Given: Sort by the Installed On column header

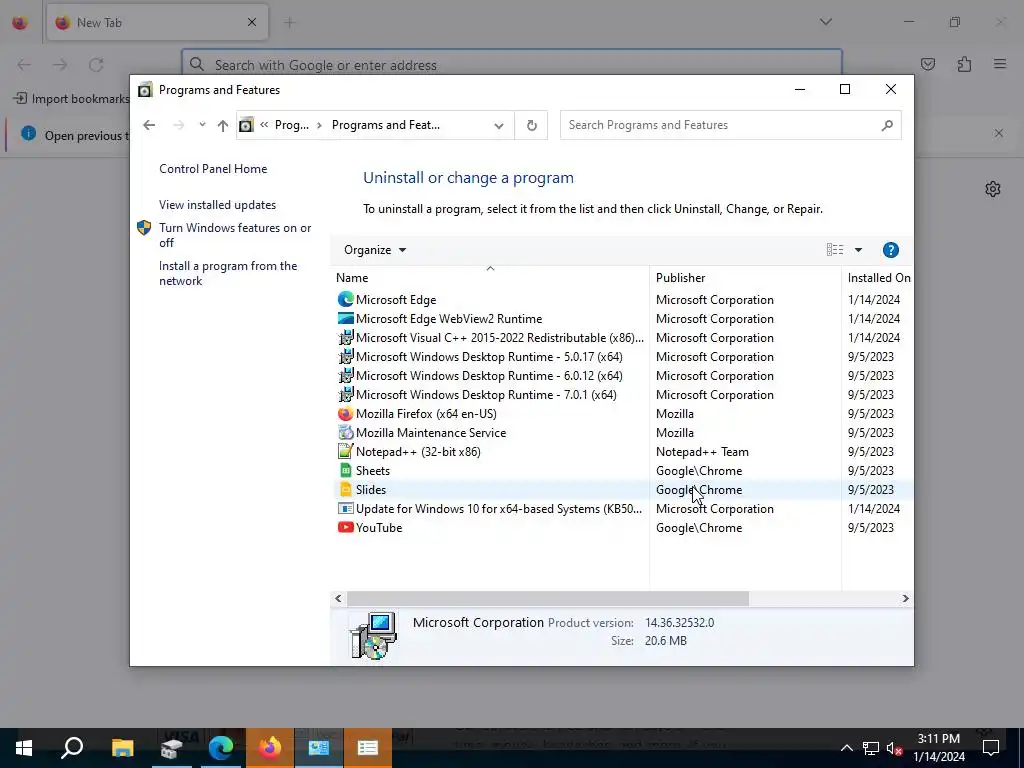Looking at the screenshot, I should click(x=878, y=278).
